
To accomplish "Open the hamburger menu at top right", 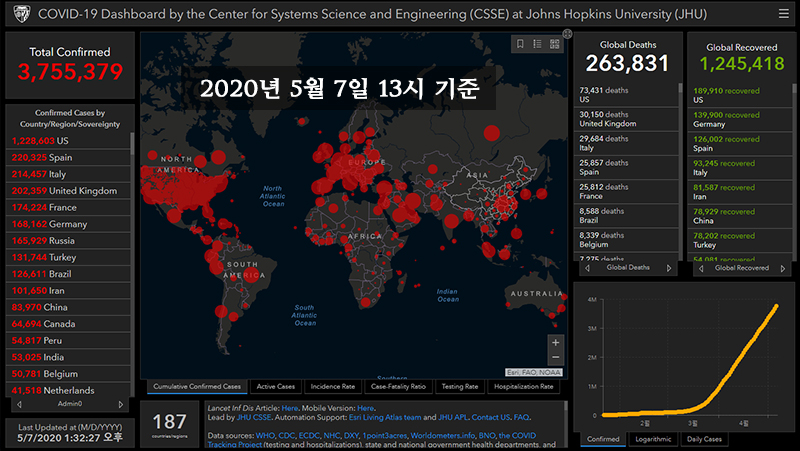I will [784, 14].
